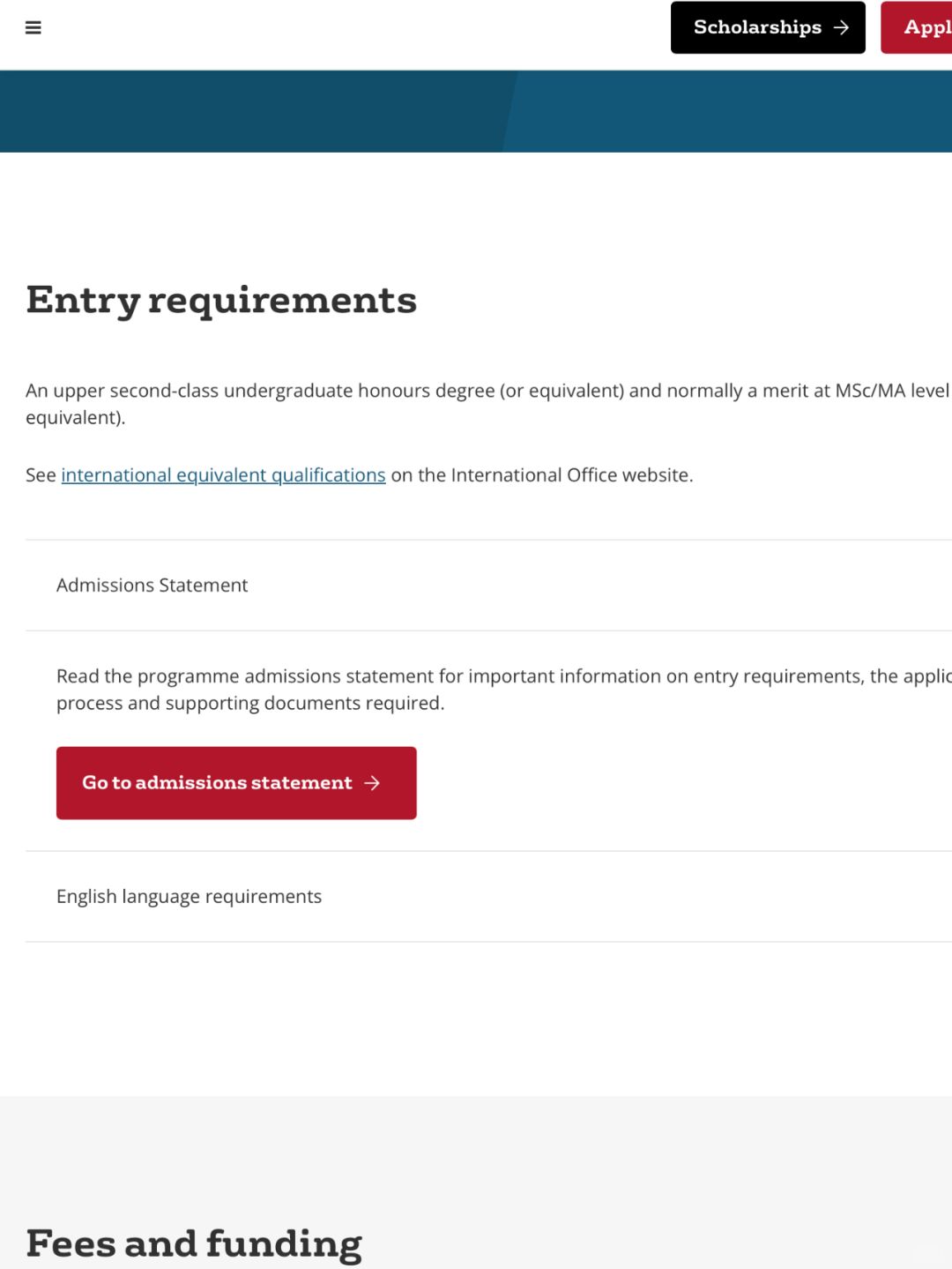Screen dimensions: 952x1269
Task: Click empty header area beside hamburger menu
Action: (353, 31)
